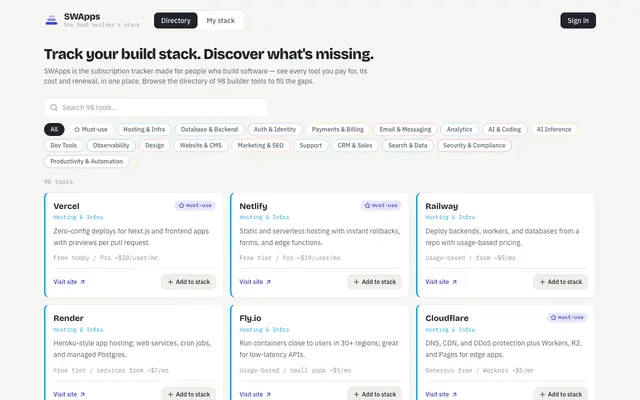Viewport: 640px width, 400px height.
Task: Click the Fly.io card title
Action: coord(250,318)
